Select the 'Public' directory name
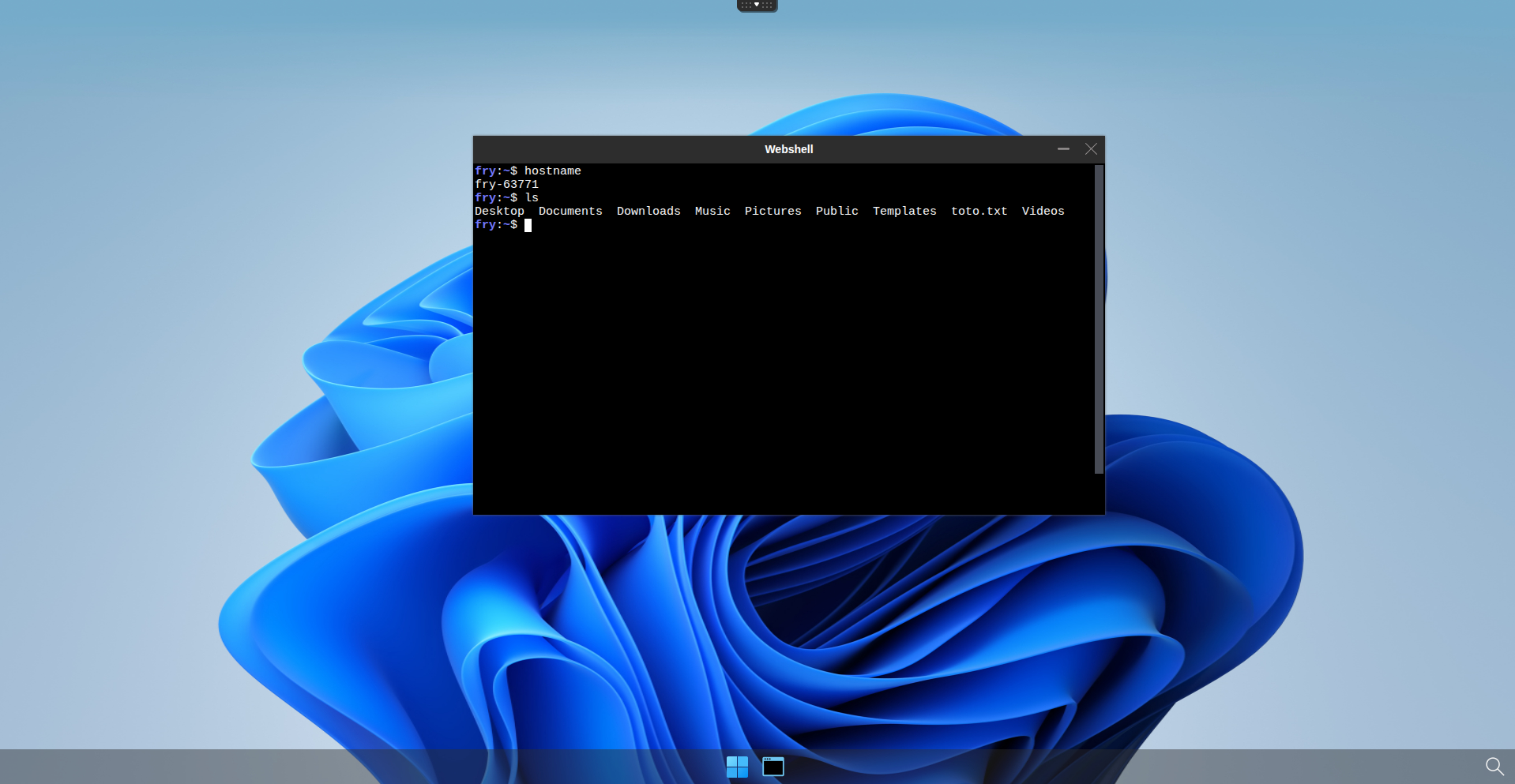The height and width of the screenshot is (784, 1515). [x=836, y=211]
